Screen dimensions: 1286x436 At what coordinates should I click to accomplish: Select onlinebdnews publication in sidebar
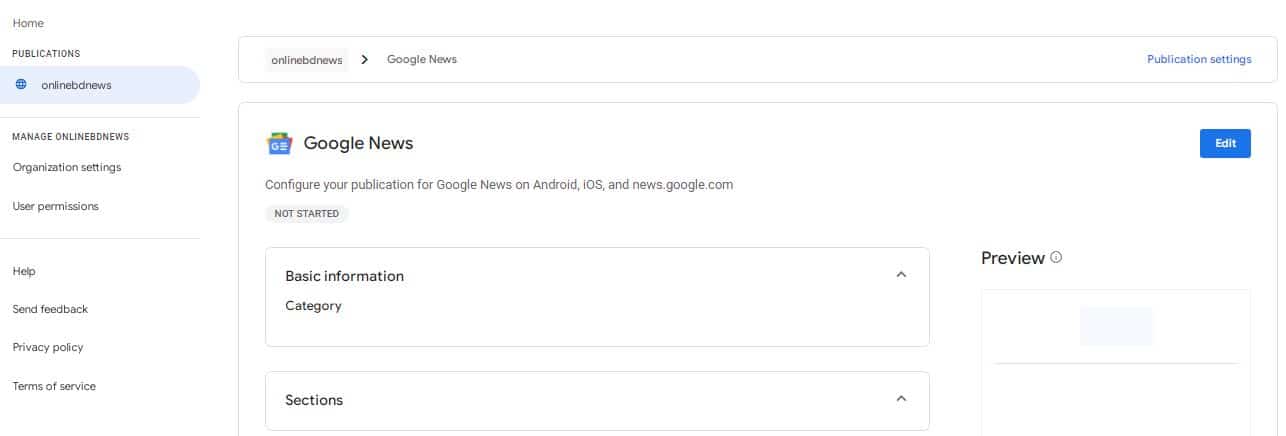coord(76,85)
